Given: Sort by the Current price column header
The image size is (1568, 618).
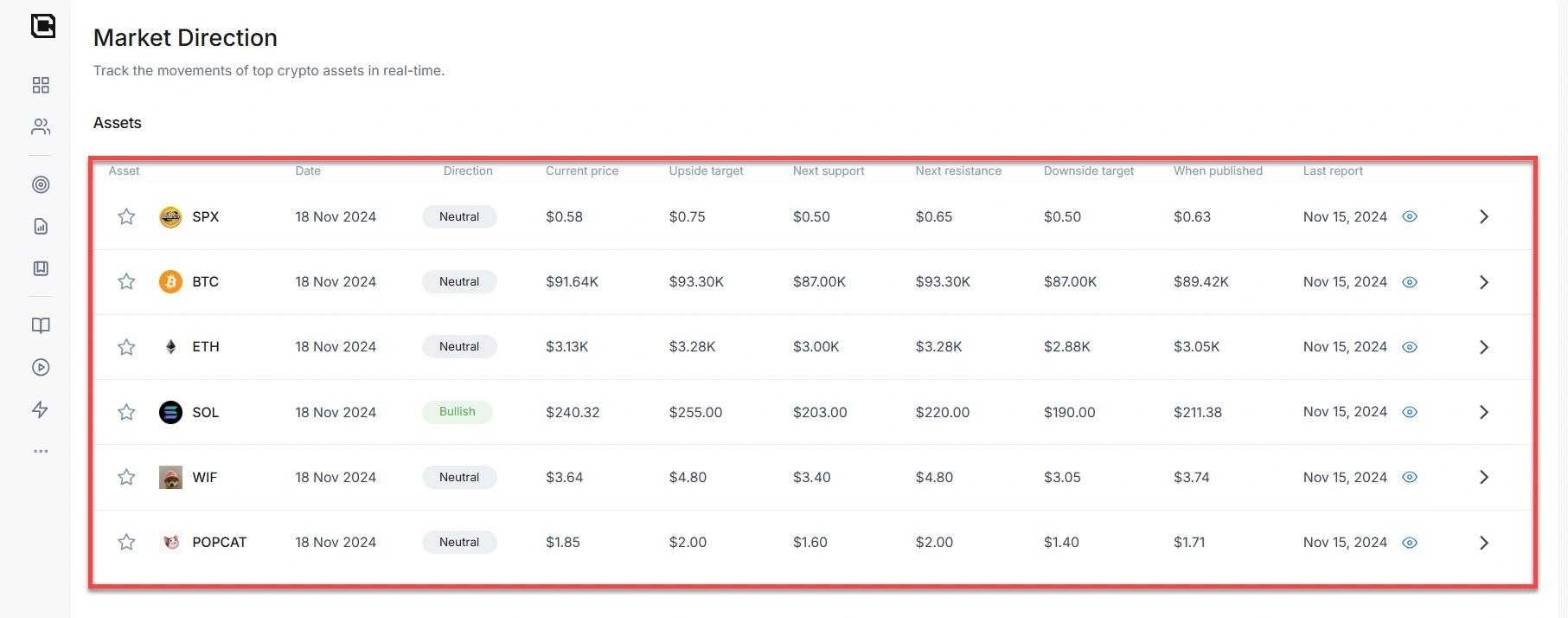Looking at the screenshot, I should coord(582,171).
